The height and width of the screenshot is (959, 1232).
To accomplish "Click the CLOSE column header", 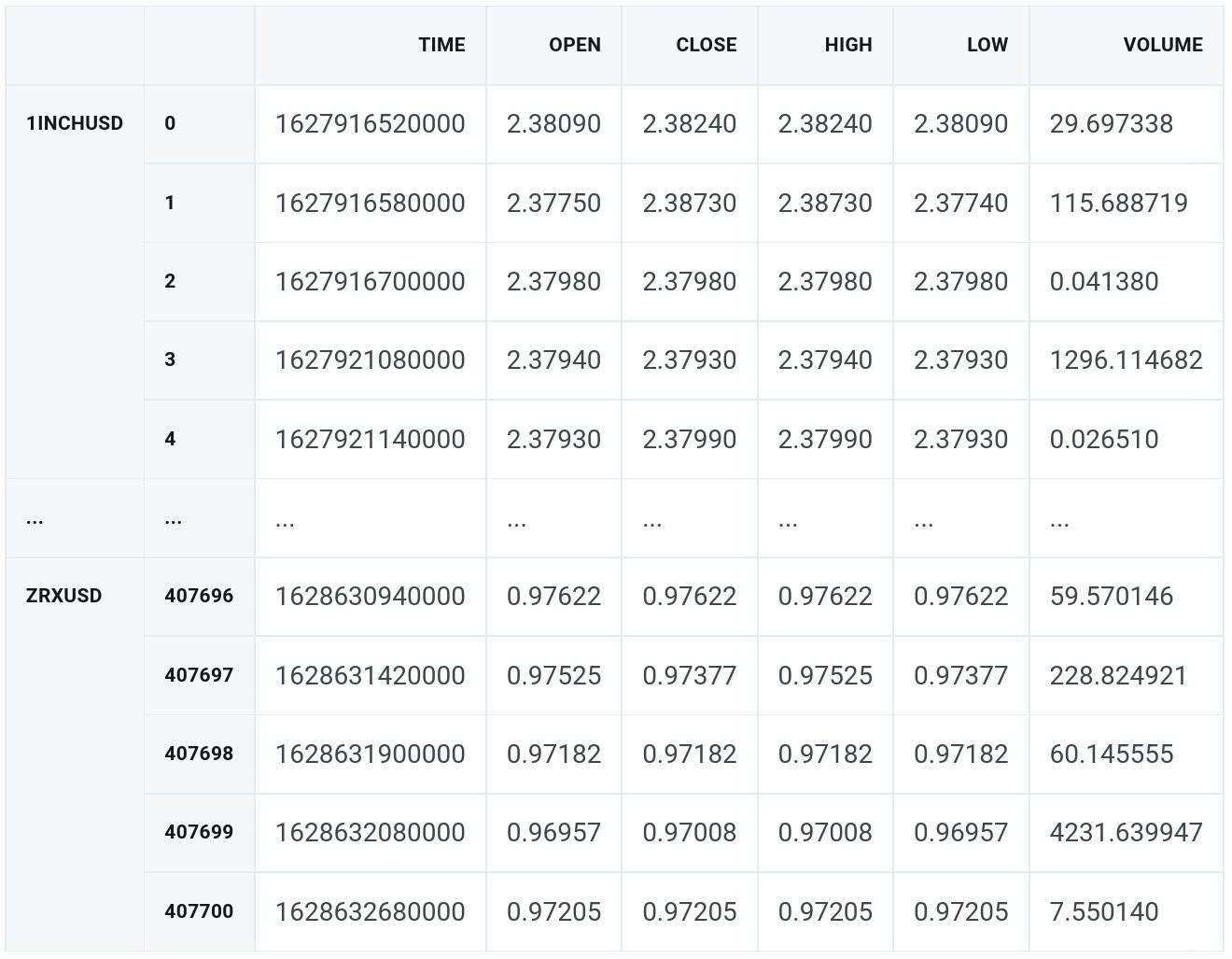I will pyautogui.click(x=706, y=44).
